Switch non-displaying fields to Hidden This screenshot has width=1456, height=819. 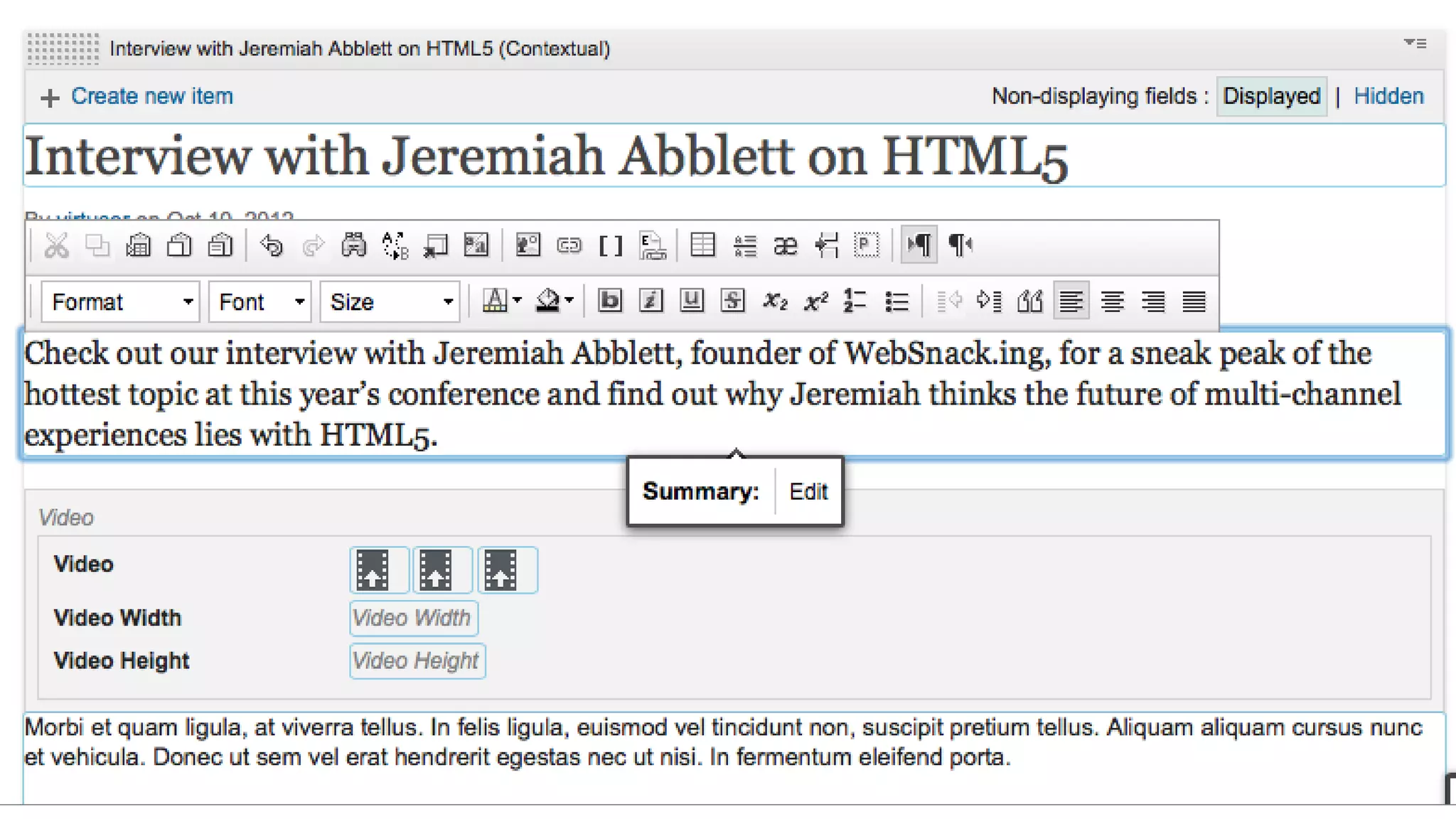tap(1388, 96)
